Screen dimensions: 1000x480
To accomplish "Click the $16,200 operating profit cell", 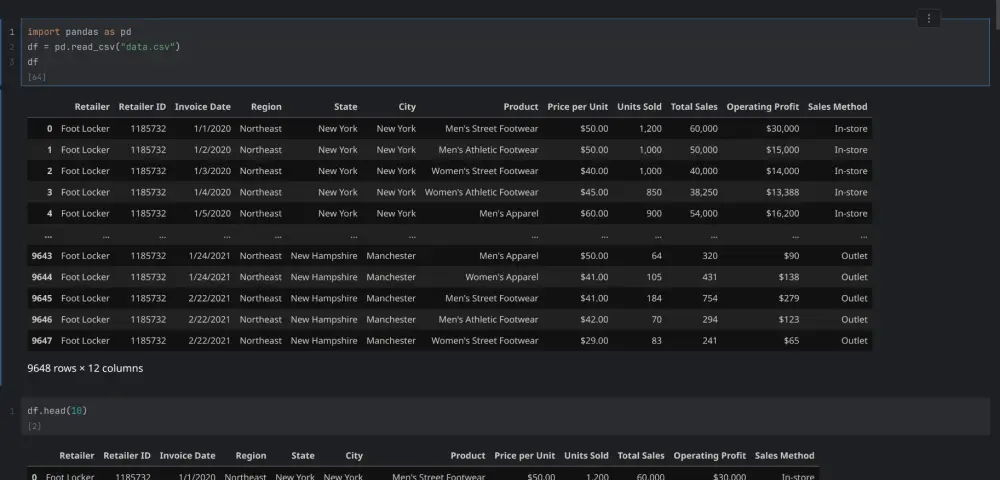I will (x=783, y=214).
